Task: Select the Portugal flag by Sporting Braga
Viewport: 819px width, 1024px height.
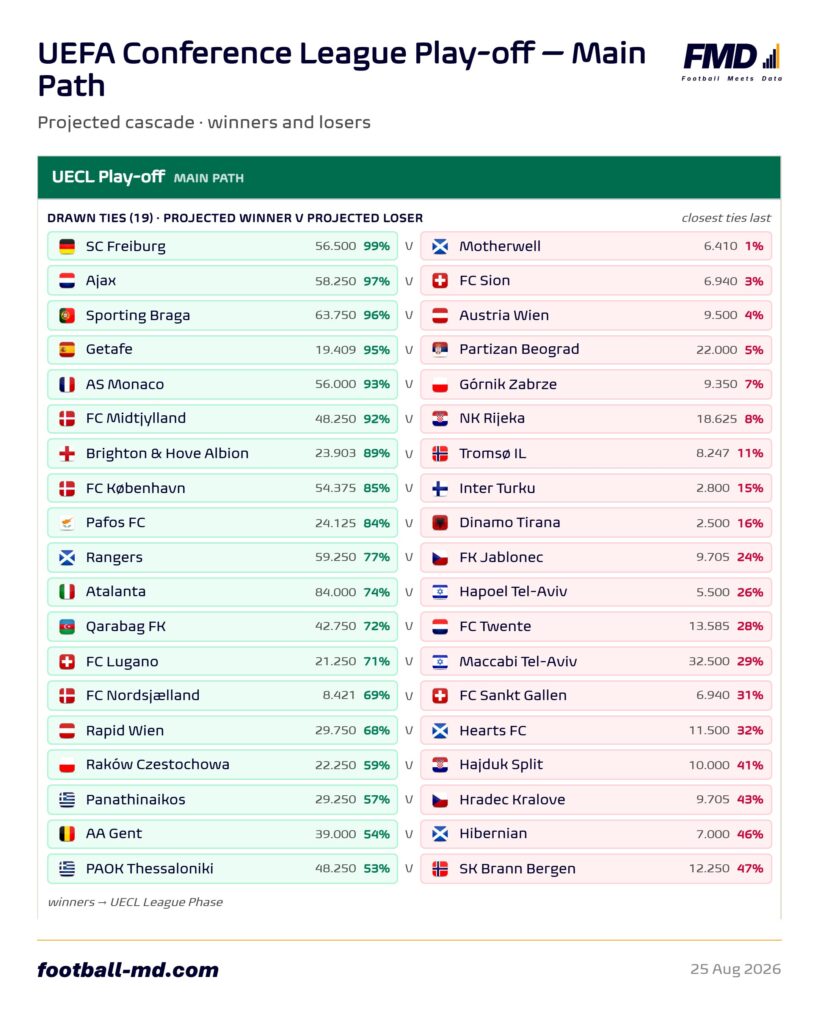Action: coord(67,315)
